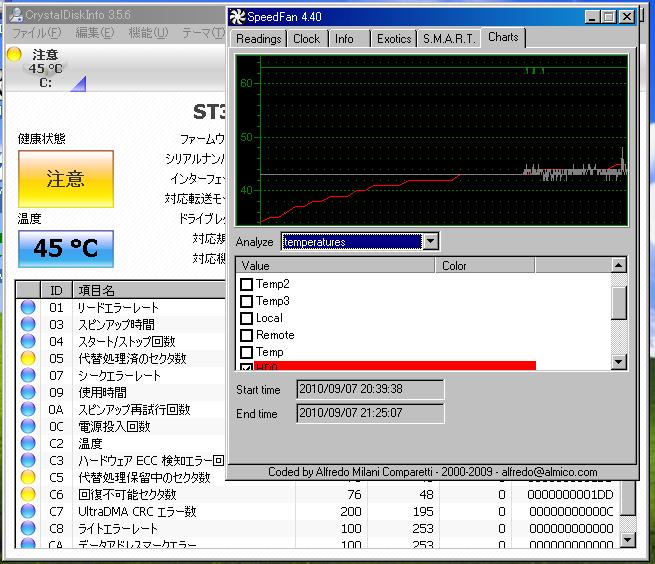Expand the Analyze temperatures dropdown arrow
Viewport: 655px width, 564px height.
tap(430, 241)
